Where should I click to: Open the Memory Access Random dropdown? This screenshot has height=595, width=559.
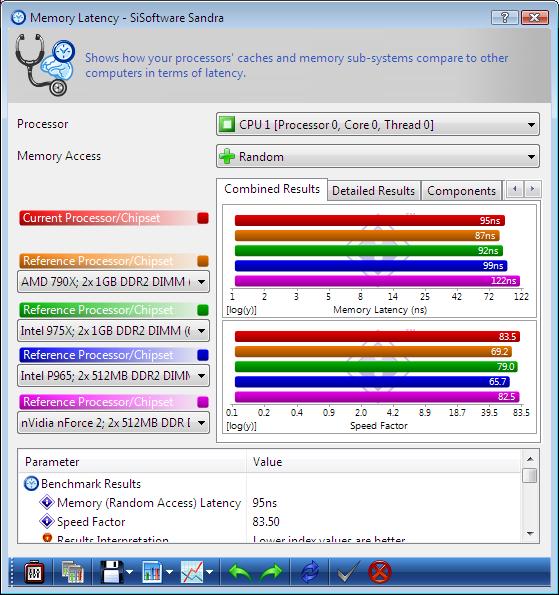pyautogui.click(x=378, y=156)
